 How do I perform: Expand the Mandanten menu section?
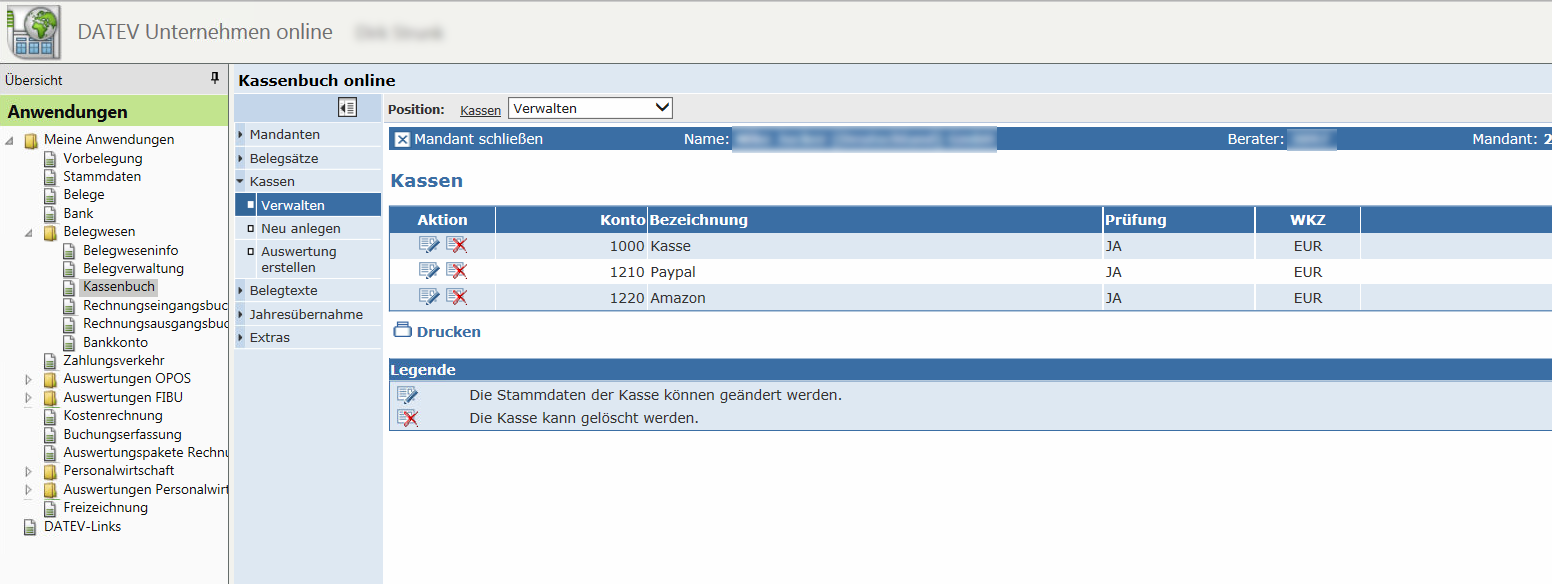pos(284,134)
